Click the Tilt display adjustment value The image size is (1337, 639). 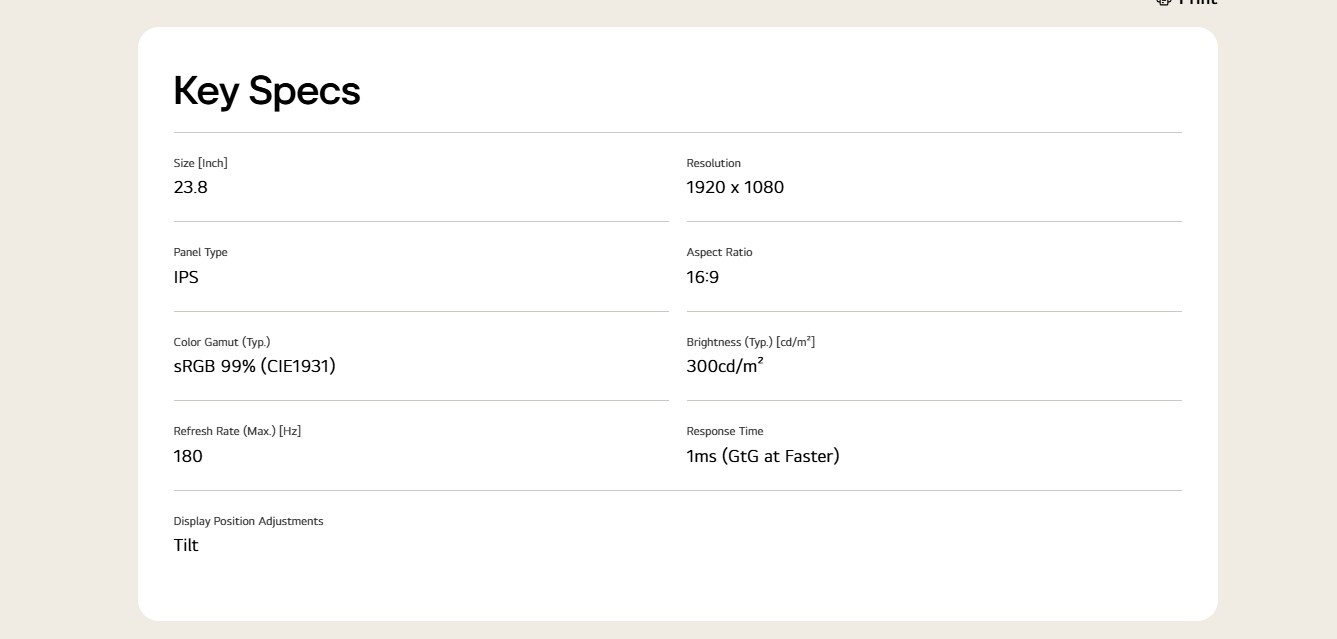[186, 545]
